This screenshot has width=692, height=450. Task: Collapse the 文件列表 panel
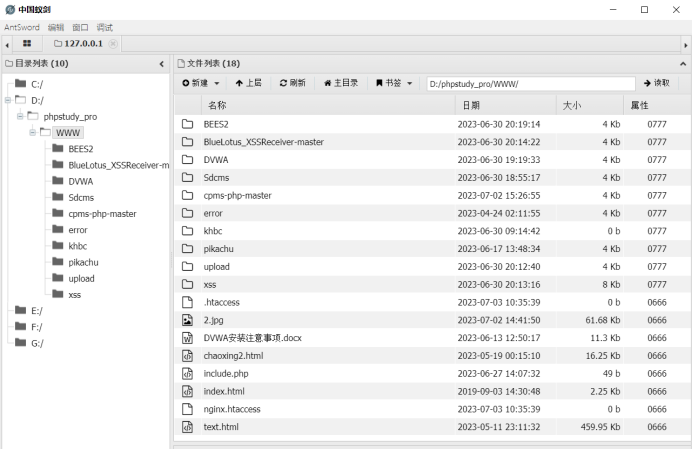click(683, 64)
